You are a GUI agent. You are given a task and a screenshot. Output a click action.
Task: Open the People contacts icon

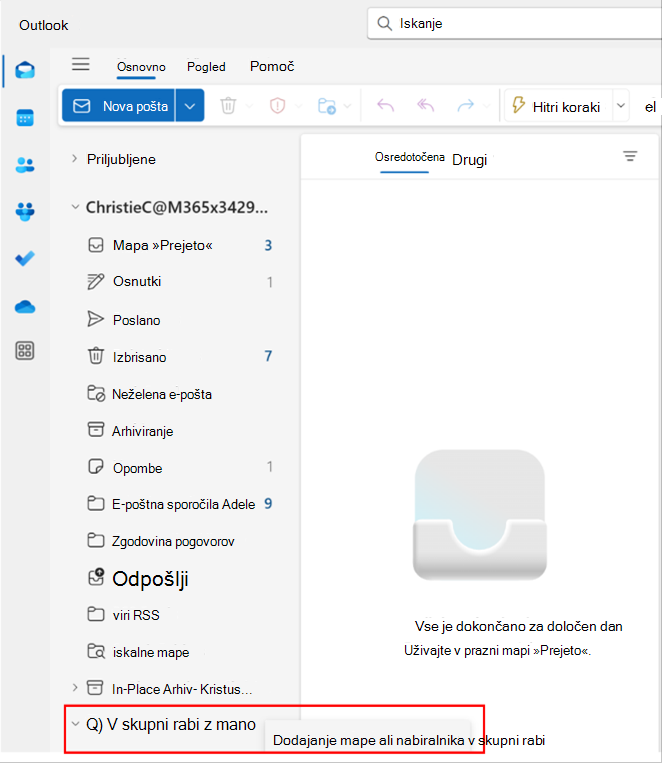(25, 165)
